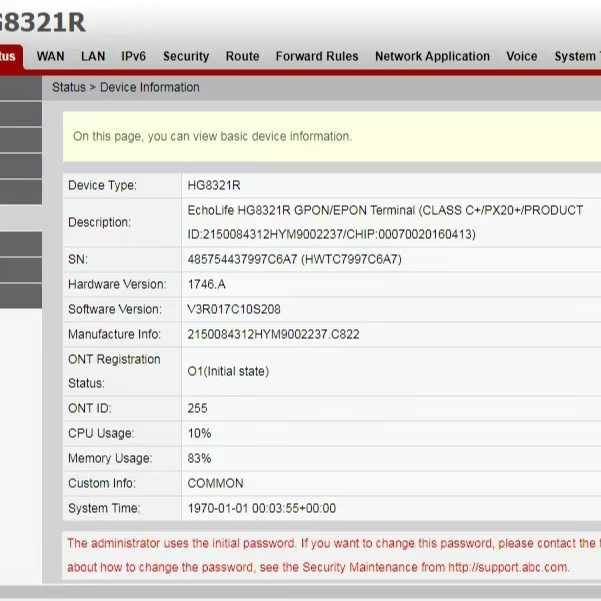
Task: Open the Route tab
Action: 242,57
